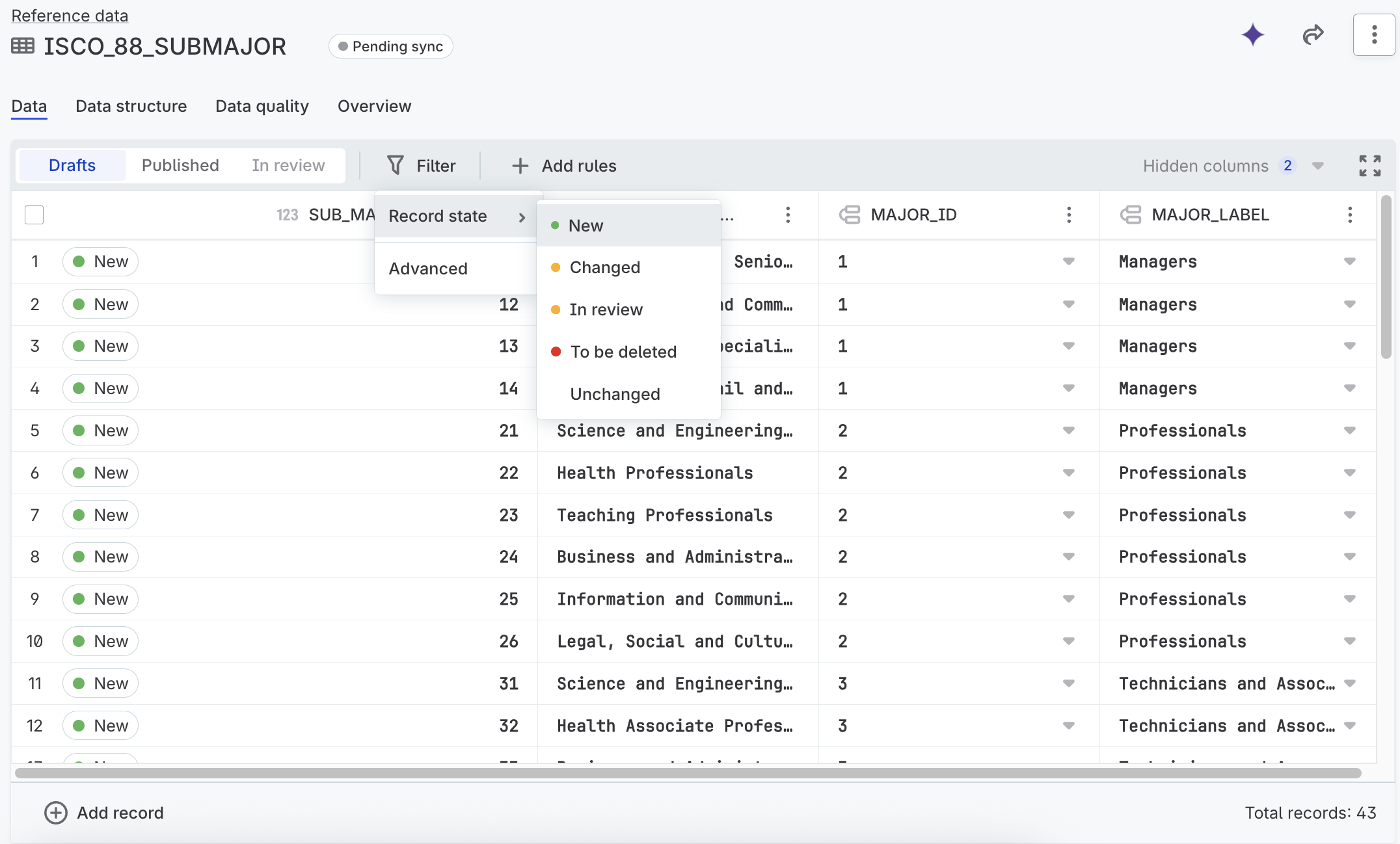The height and width of the screenshot is (844, 1400).
Task: Select the In review record view
Action: [288, 165]
